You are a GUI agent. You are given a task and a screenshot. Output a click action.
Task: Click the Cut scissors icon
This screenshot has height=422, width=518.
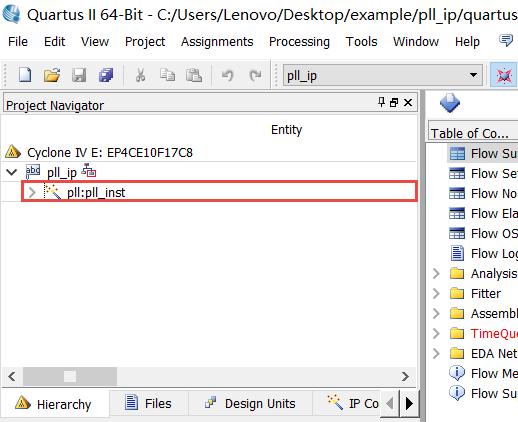coord(140,75)
